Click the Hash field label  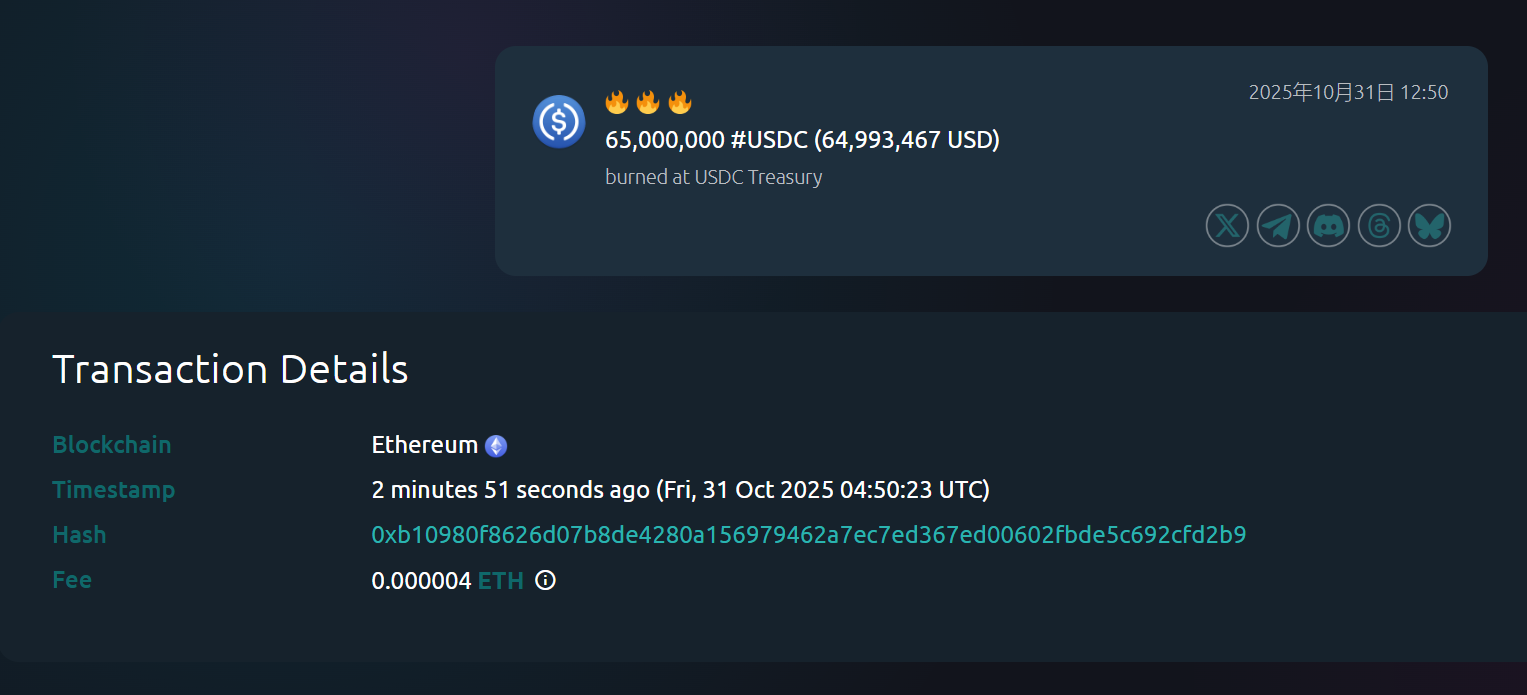79,535
